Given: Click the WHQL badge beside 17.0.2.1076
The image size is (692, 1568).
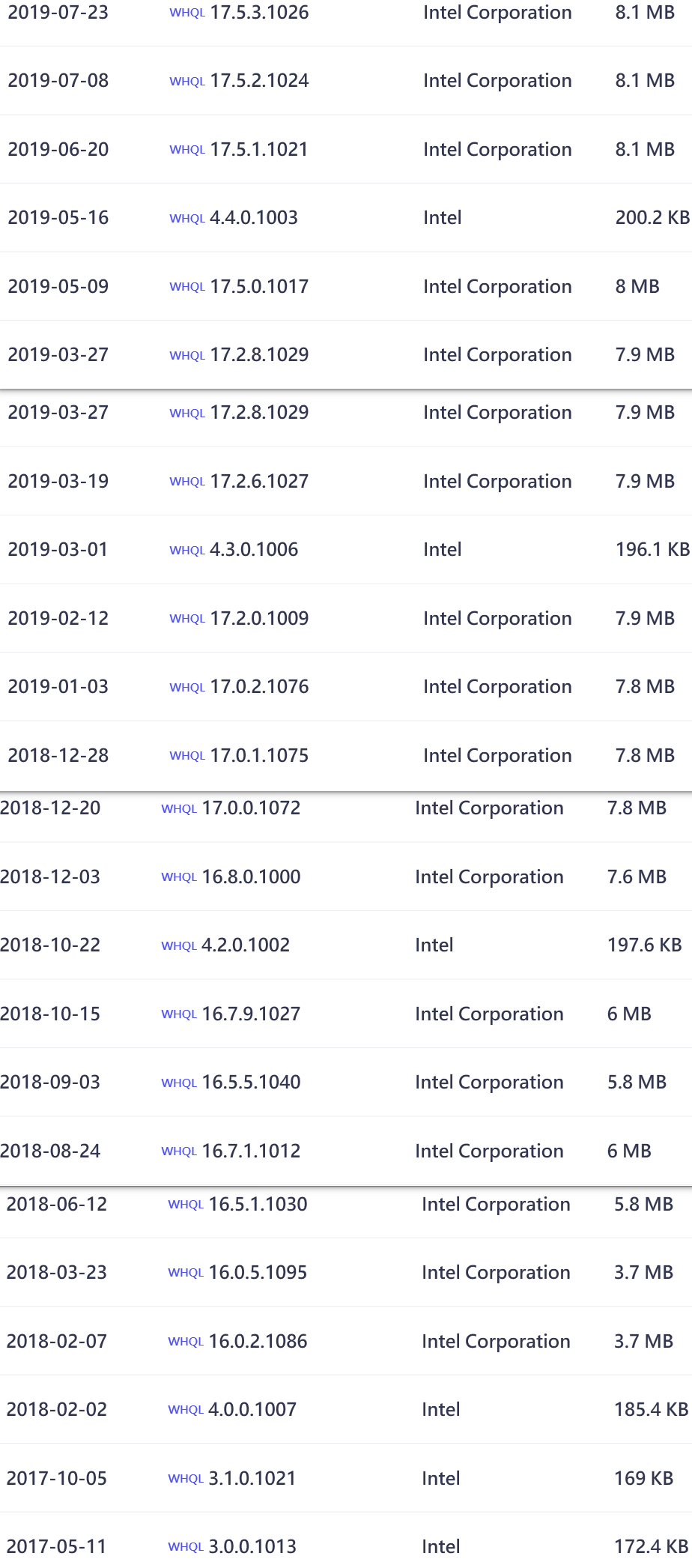Looking at the screenshot, I should pyautogui.click(x=187, y=688).
